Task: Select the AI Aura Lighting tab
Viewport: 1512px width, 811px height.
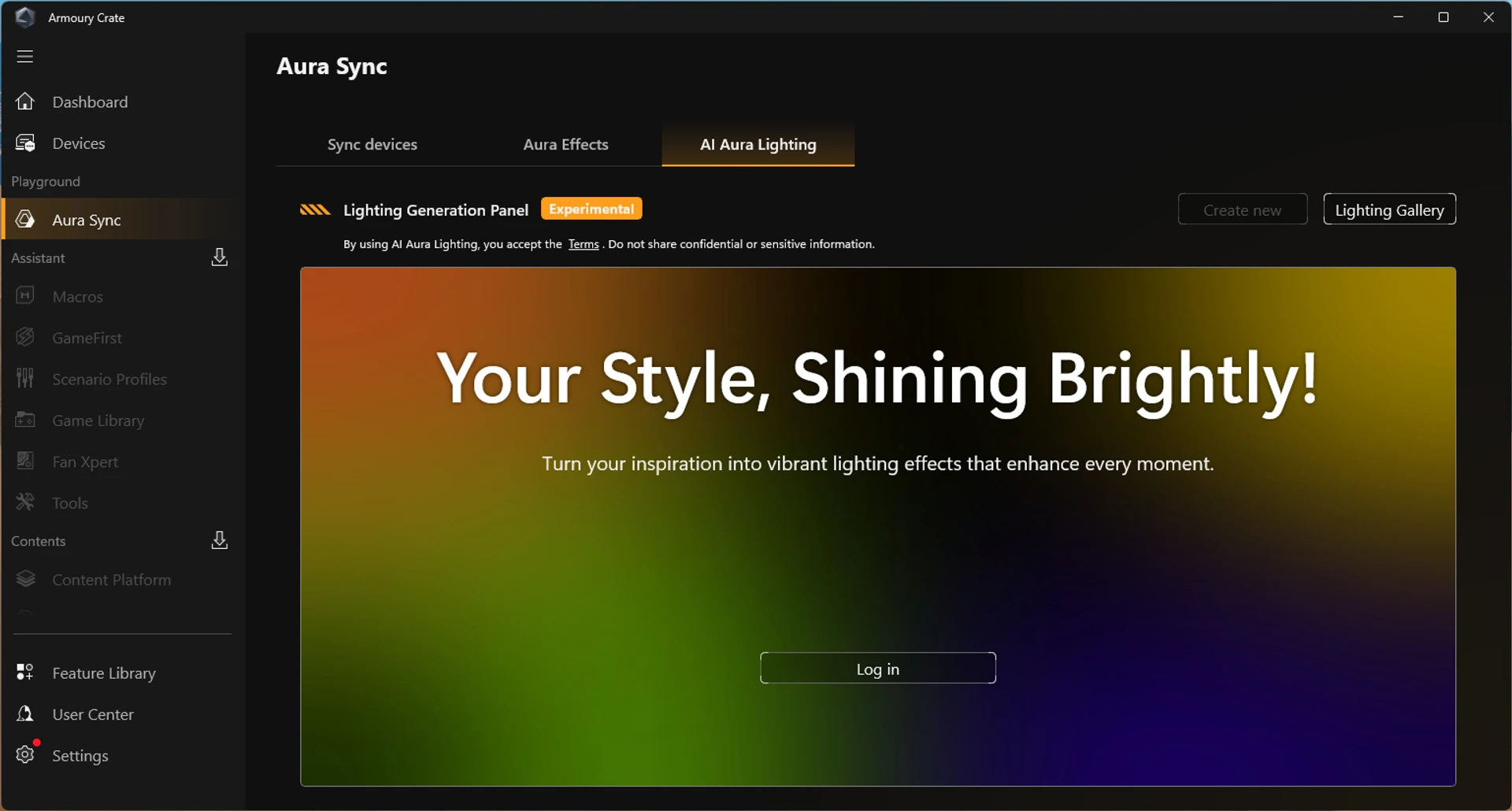Action: (x=758, y=145)
